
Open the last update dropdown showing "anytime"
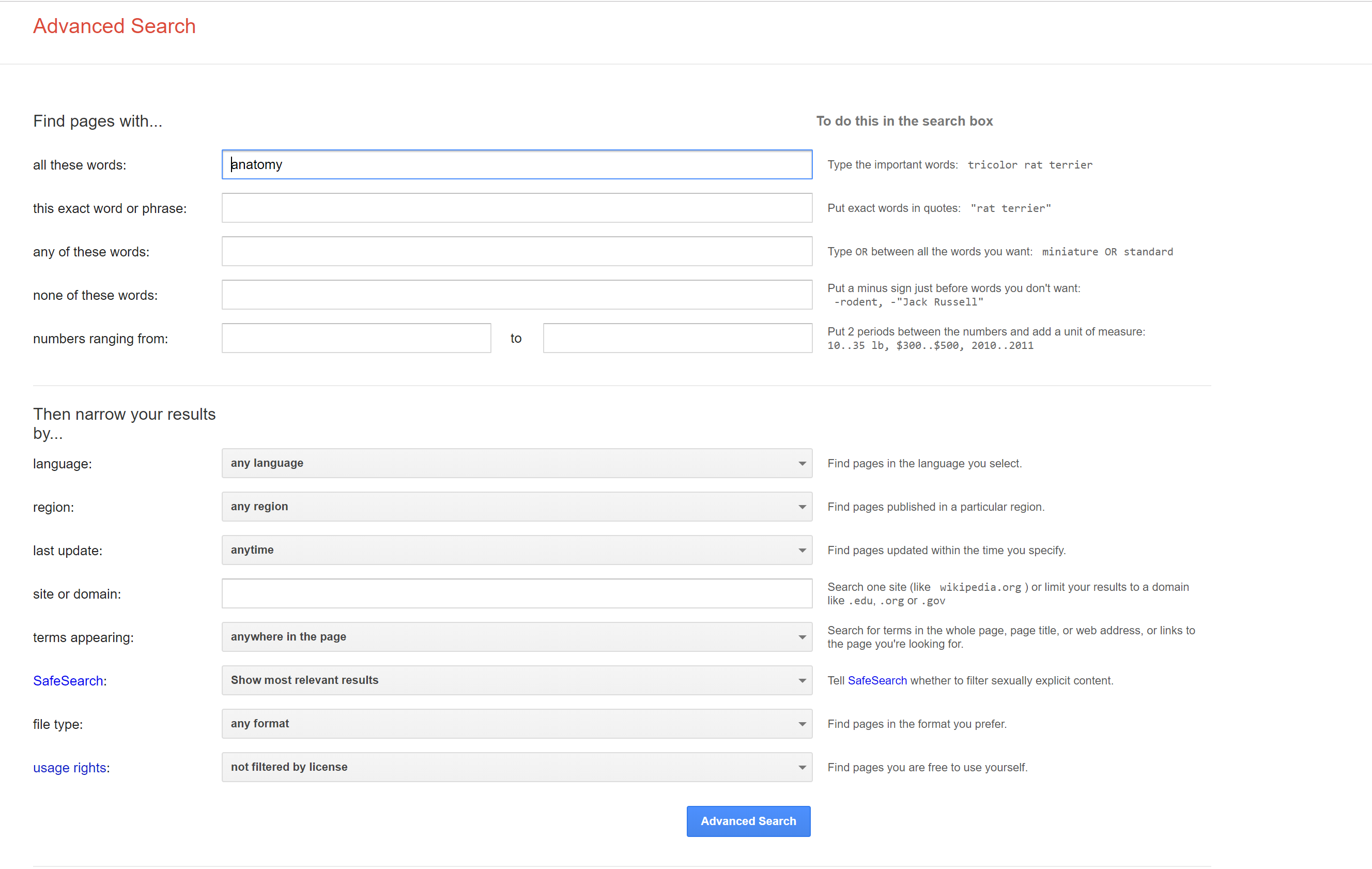(516, 550)
